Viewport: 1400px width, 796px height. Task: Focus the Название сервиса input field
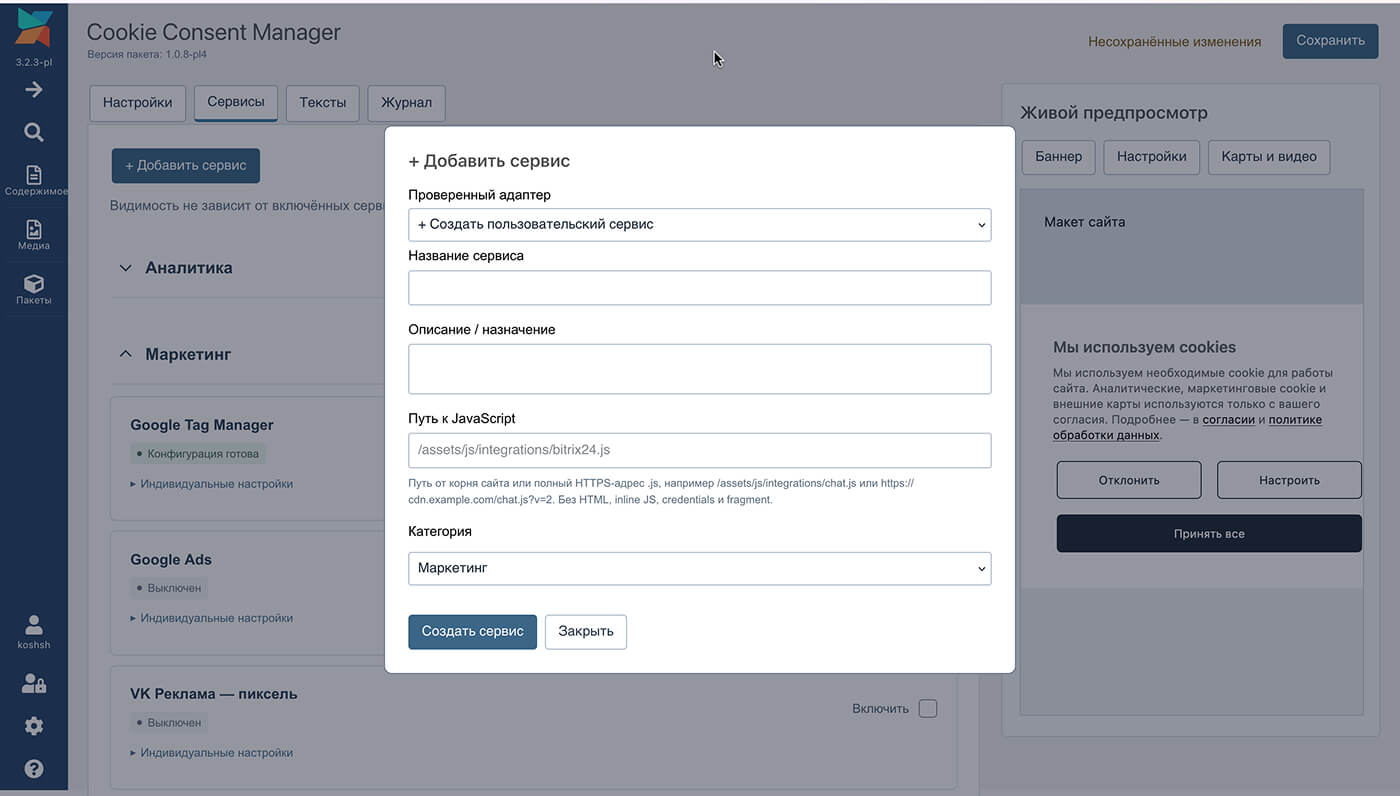(699, 288)
